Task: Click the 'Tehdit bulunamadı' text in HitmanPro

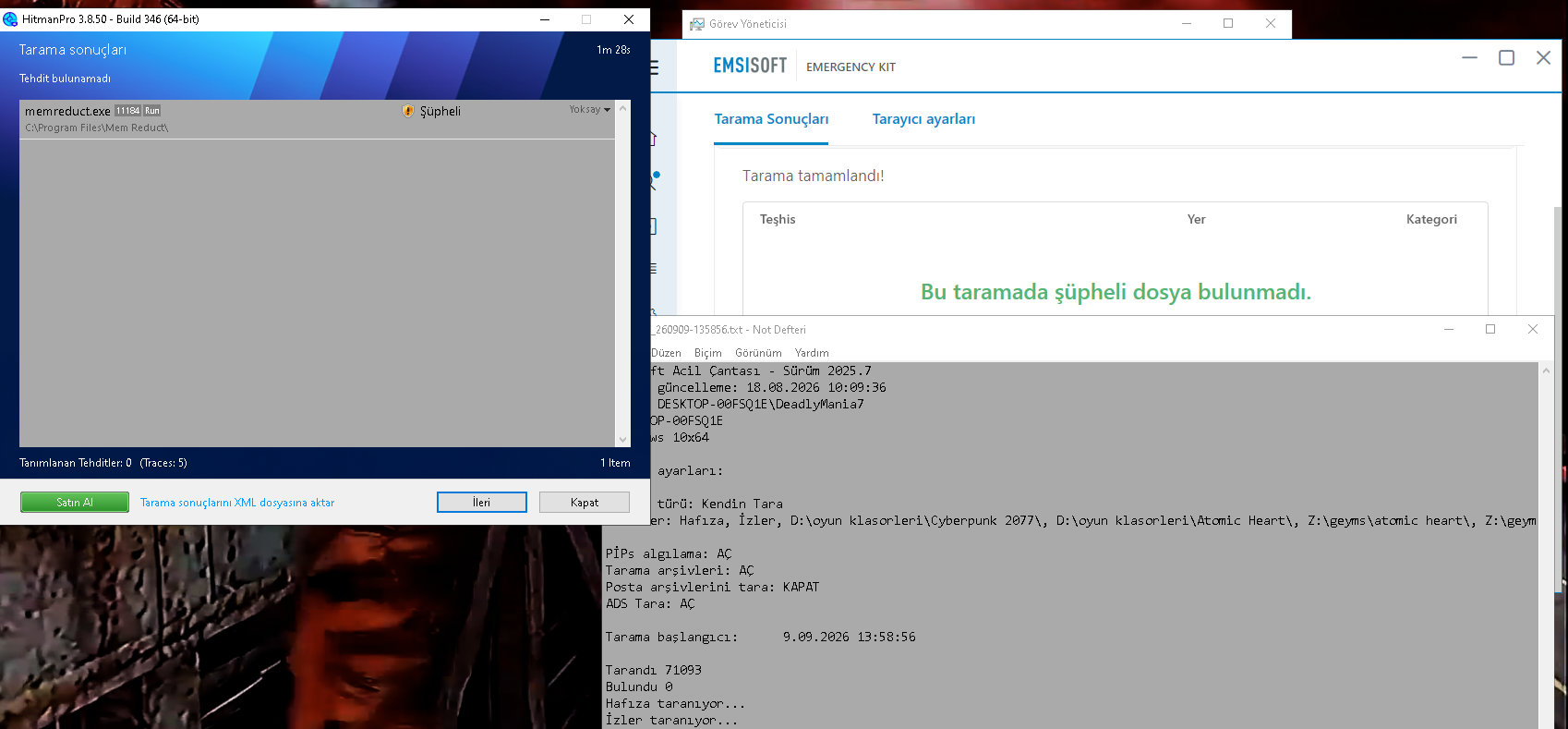Action: coord(65,79)
